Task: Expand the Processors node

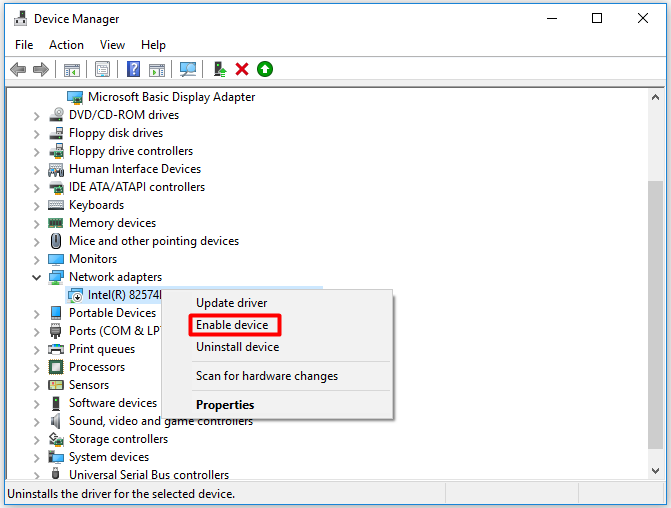Action: tap(37, 368)
